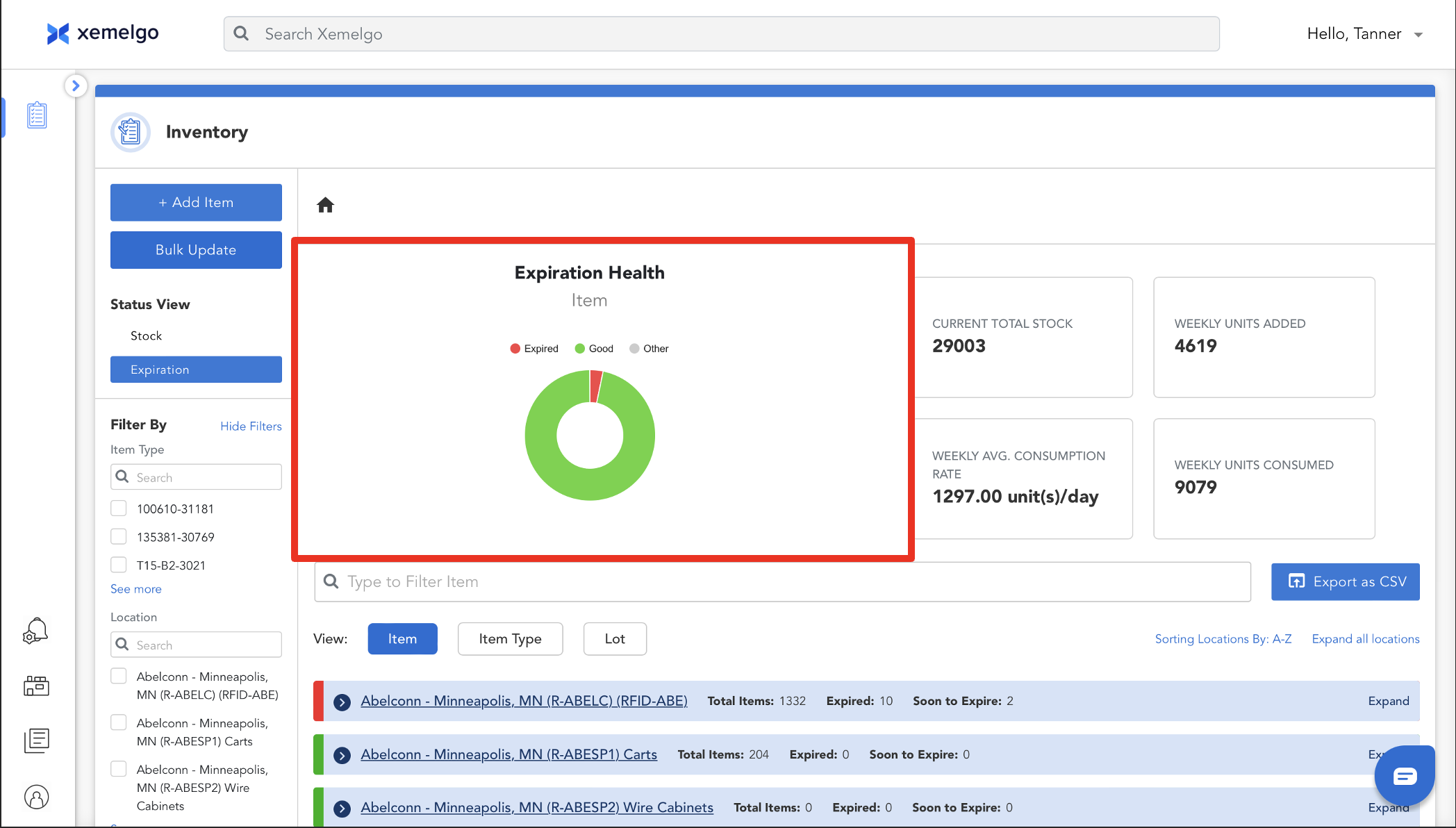Screen dimensions: 1456x828
Task: Open the chat support bubble
Action: (x=1404, y=776)
